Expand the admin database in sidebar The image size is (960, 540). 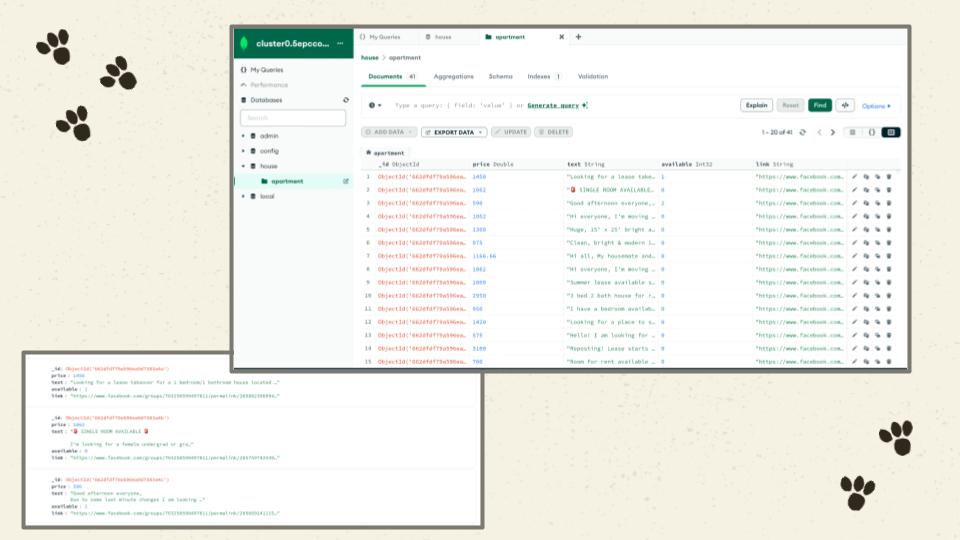243,136
